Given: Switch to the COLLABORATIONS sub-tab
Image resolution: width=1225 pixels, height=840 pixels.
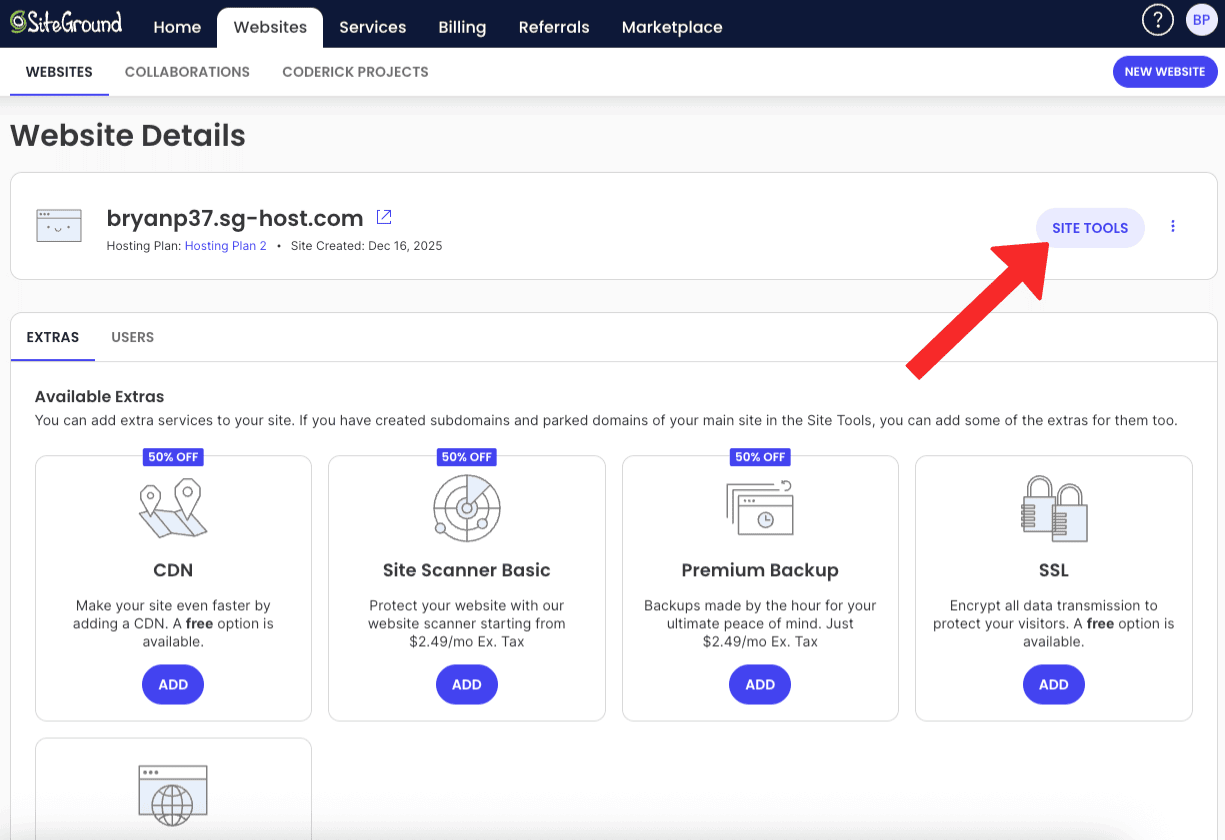Looking at the screenshot, I should pyautogui.click(x=187, y=72).
